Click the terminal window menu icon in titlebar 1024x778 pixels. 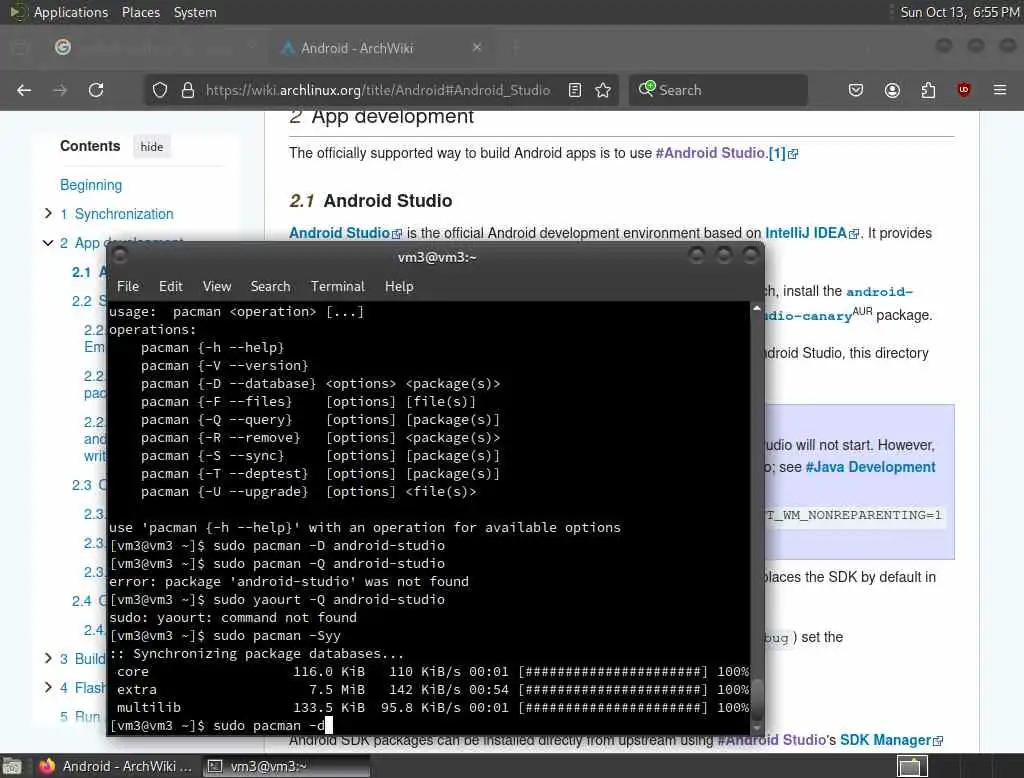[x=120, y=255]
